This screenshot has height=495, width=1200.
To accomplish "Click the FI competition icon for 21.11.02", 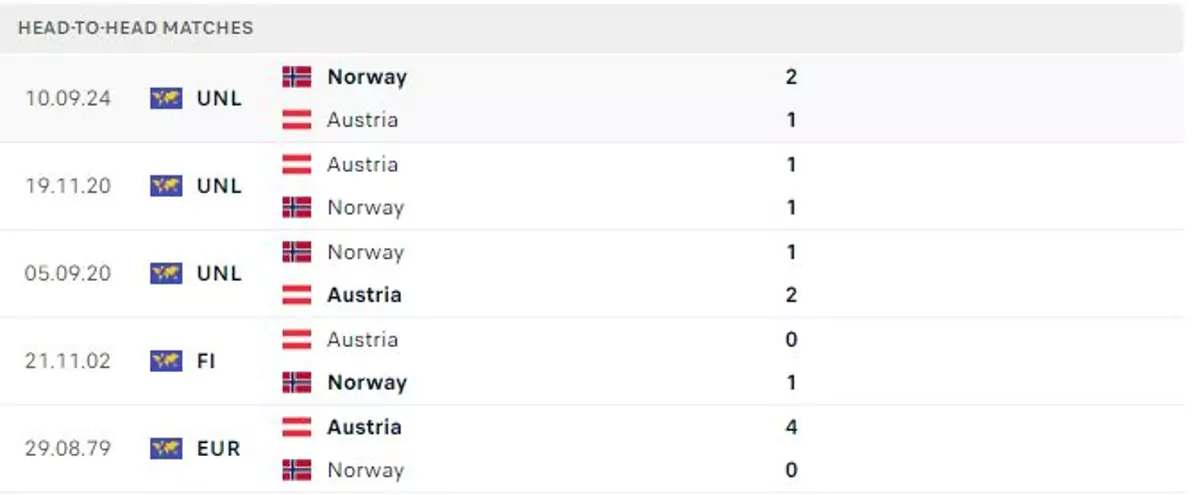I will pyautogui.click(x=166, y=361).
